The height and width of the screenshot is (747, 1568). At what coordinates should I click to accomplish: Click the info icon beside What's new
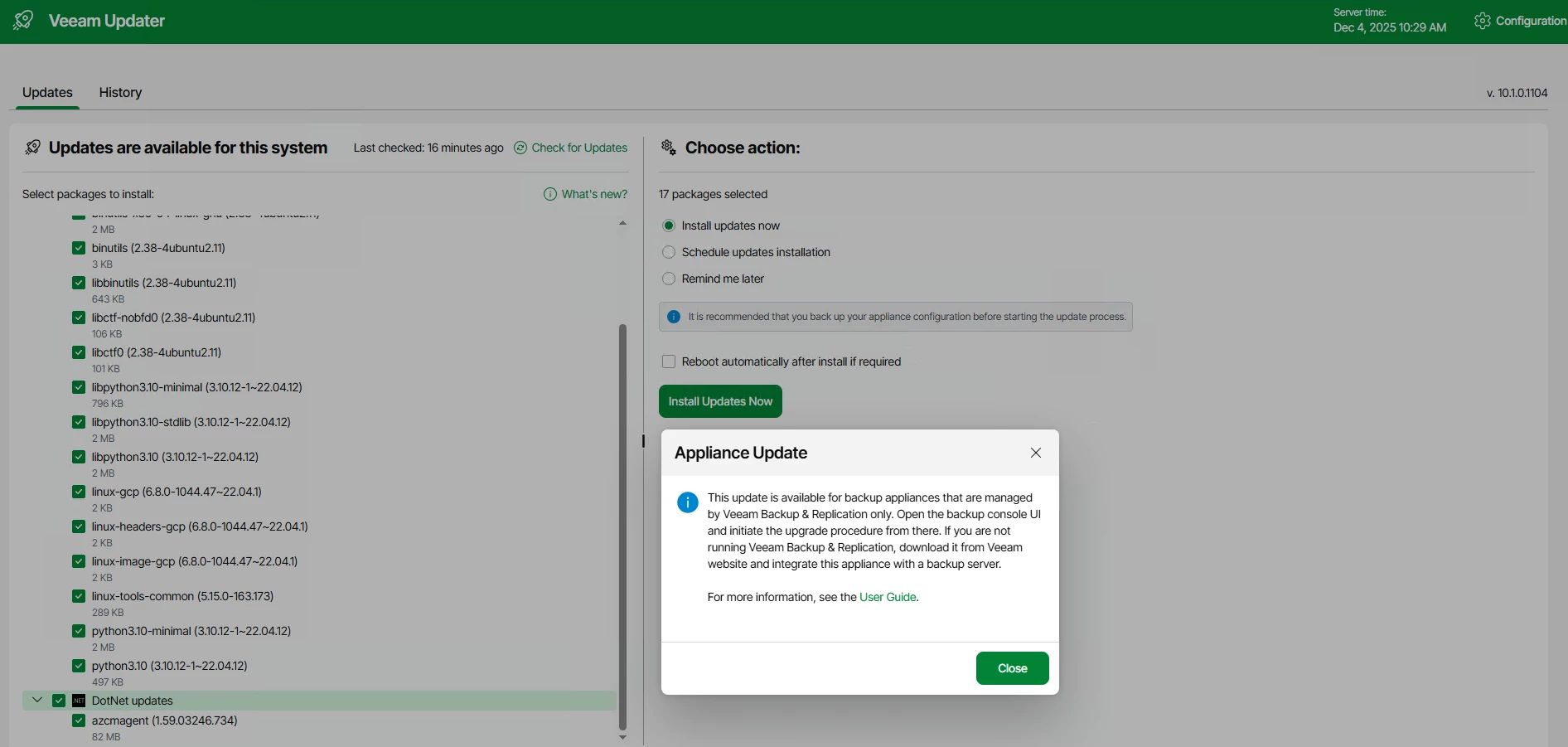pos(550,194)
